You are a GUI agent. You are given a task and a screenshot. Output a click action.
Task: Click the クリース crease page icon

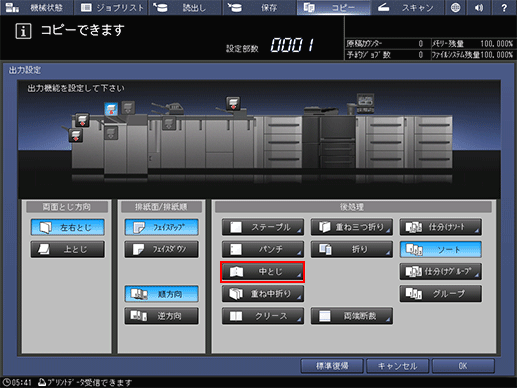236,316
